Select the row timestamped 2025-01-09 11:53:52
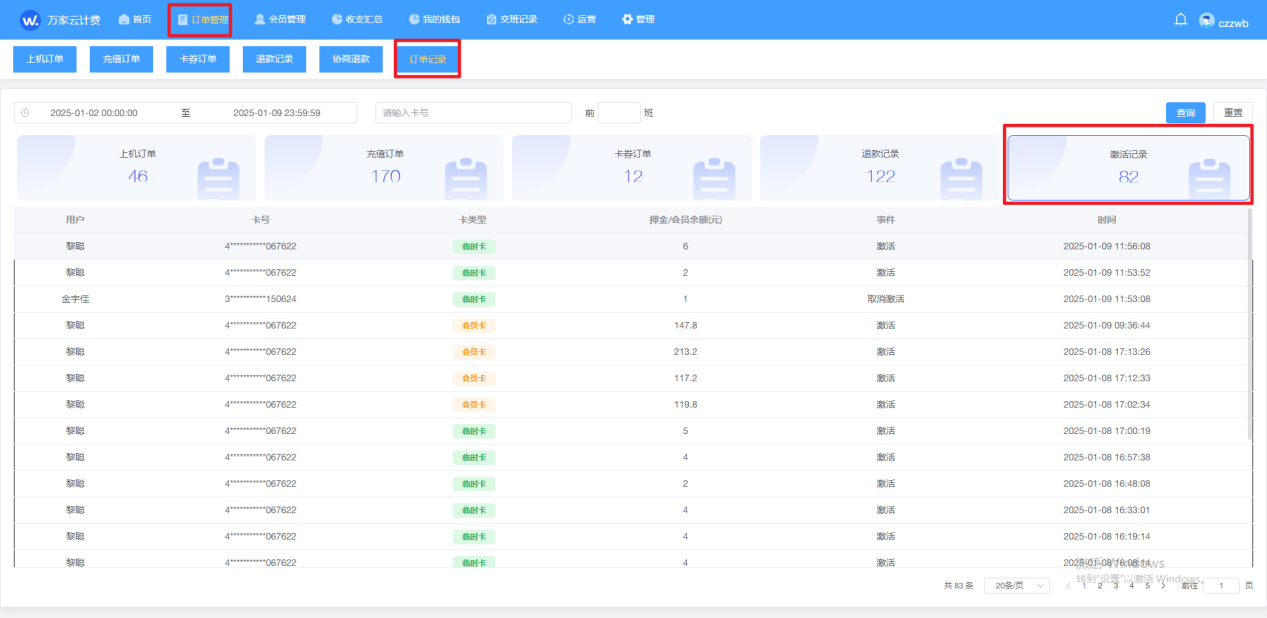The width and height of the screenshot is (1267, 618). coord(631,272)
